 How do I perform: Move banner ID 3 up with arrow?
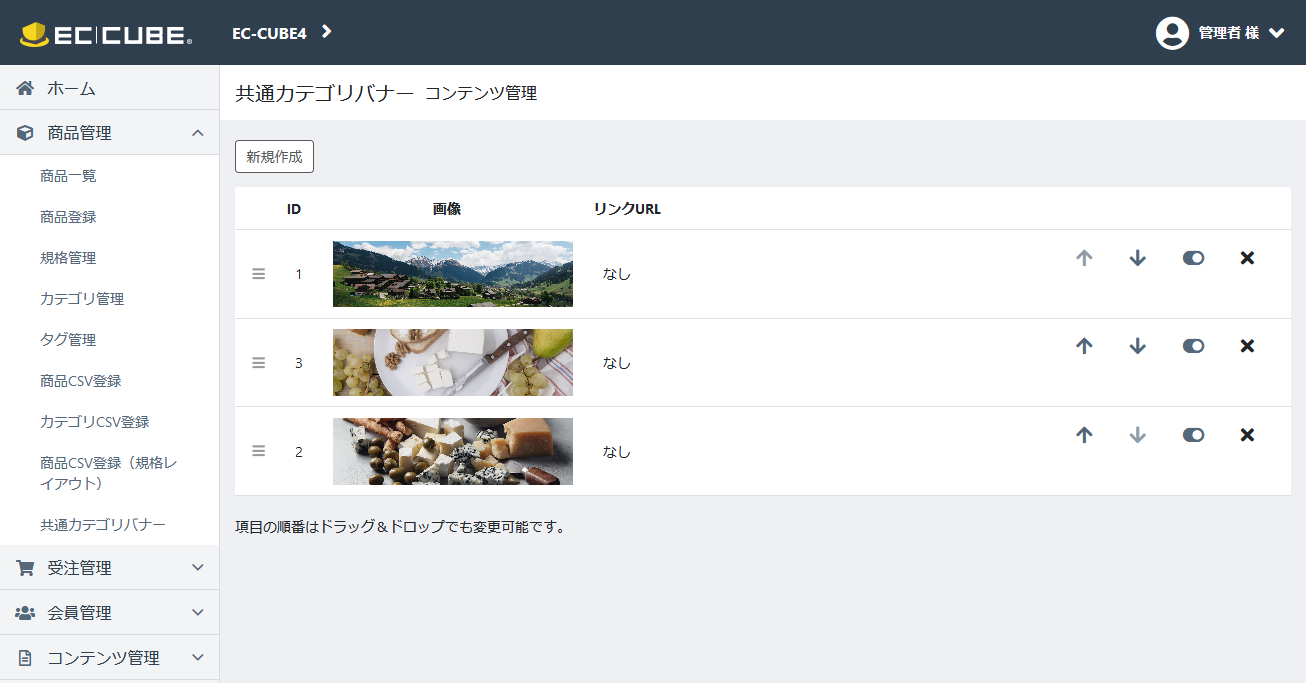point(1084,346)
